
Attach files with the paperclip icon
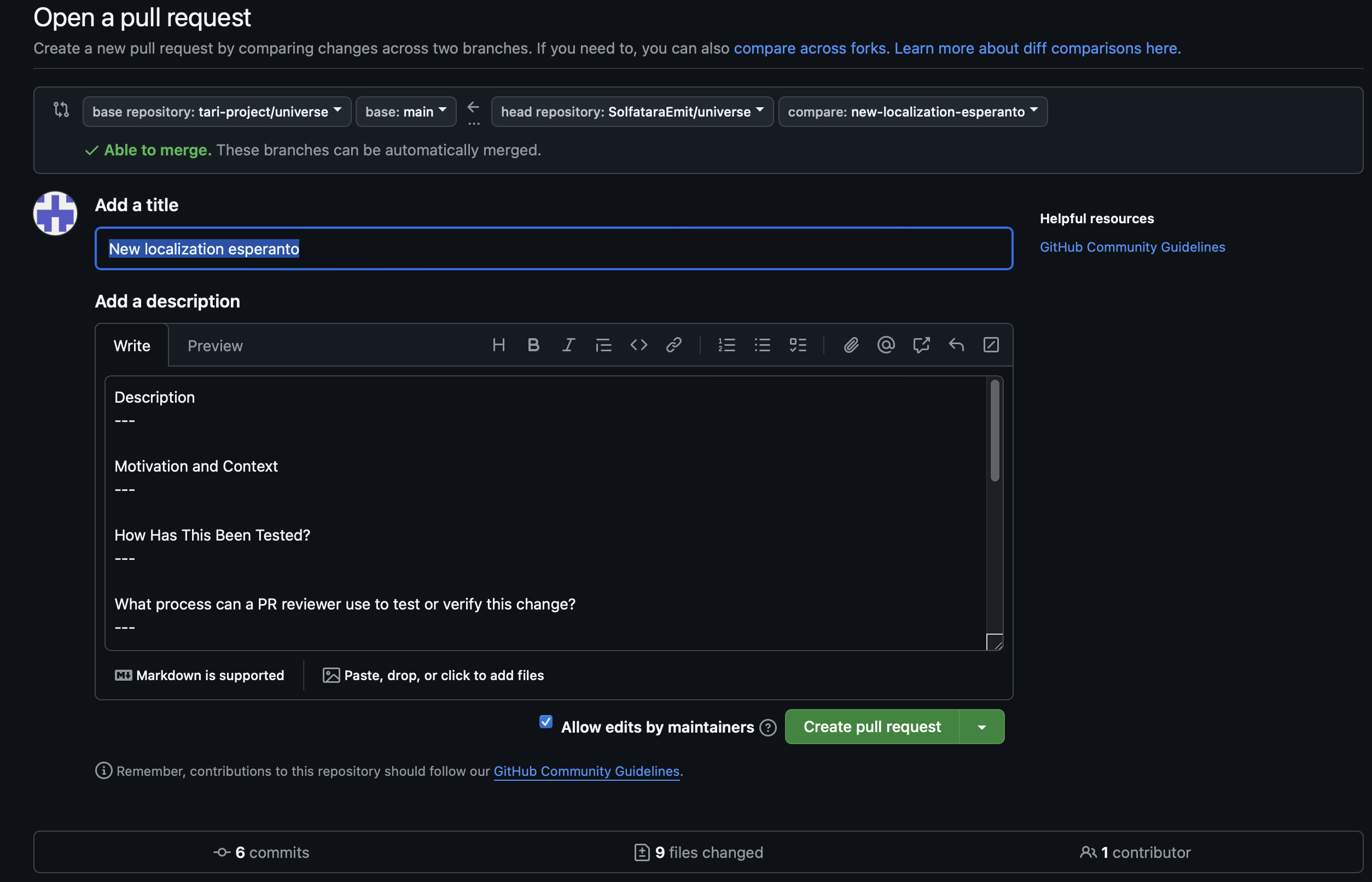click(x=851, y=345)
